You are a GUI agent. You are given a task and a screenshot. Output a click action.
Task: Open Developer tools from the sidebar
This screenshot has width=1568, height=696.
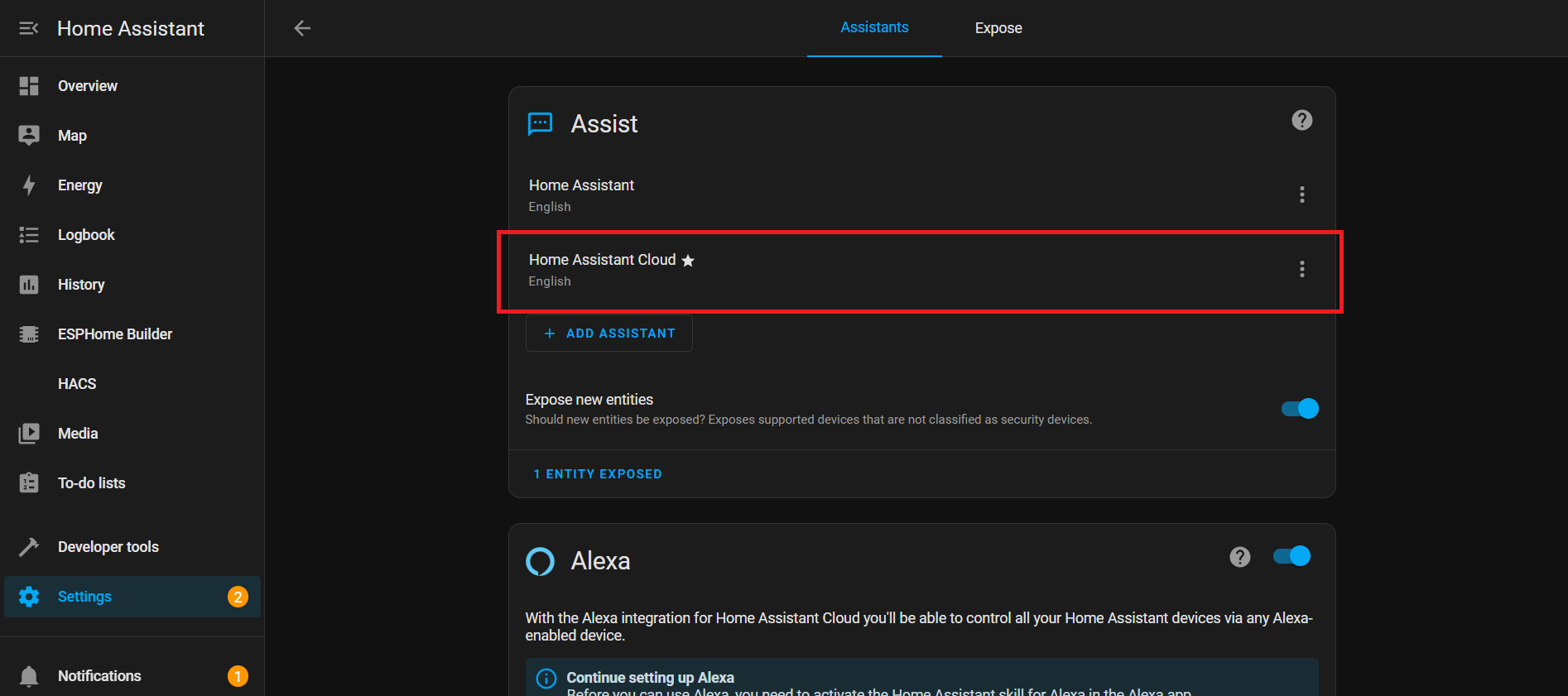(x=132, y=547)
